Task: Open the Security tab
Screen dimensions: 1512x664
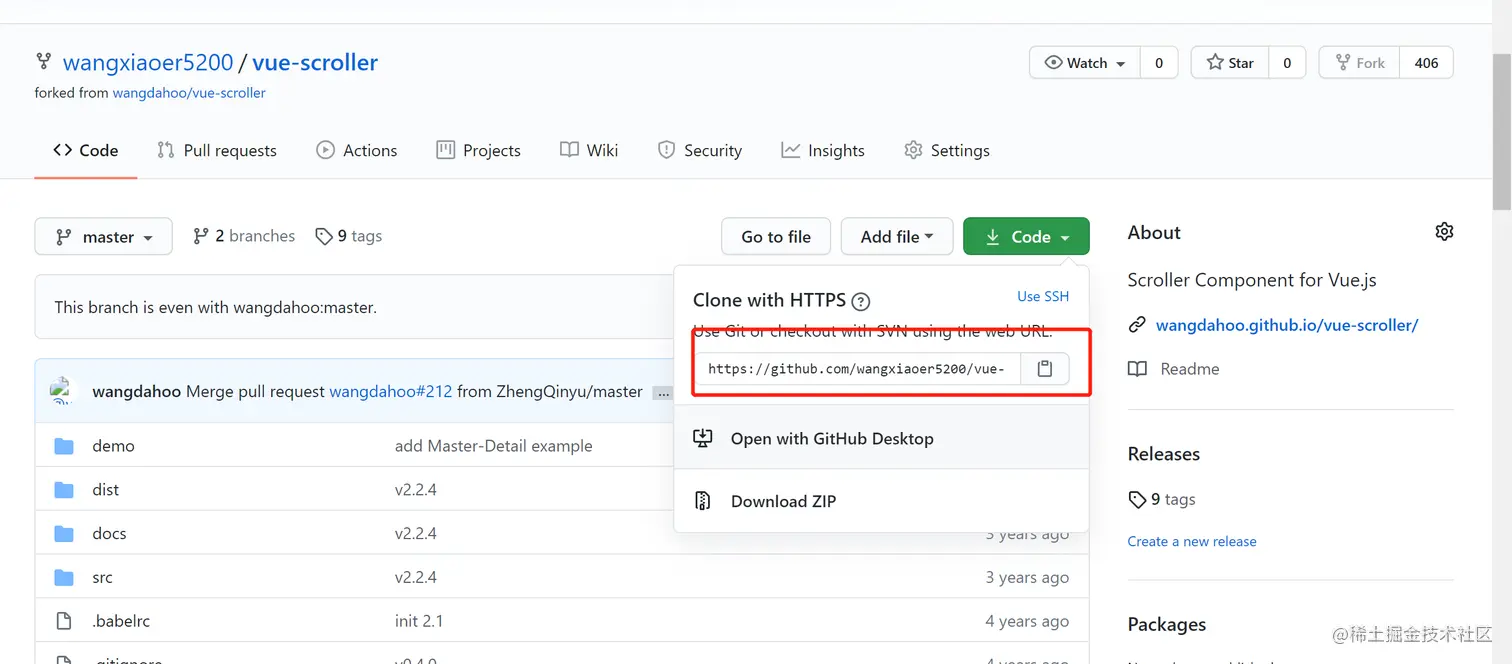Action: [700, 151]
